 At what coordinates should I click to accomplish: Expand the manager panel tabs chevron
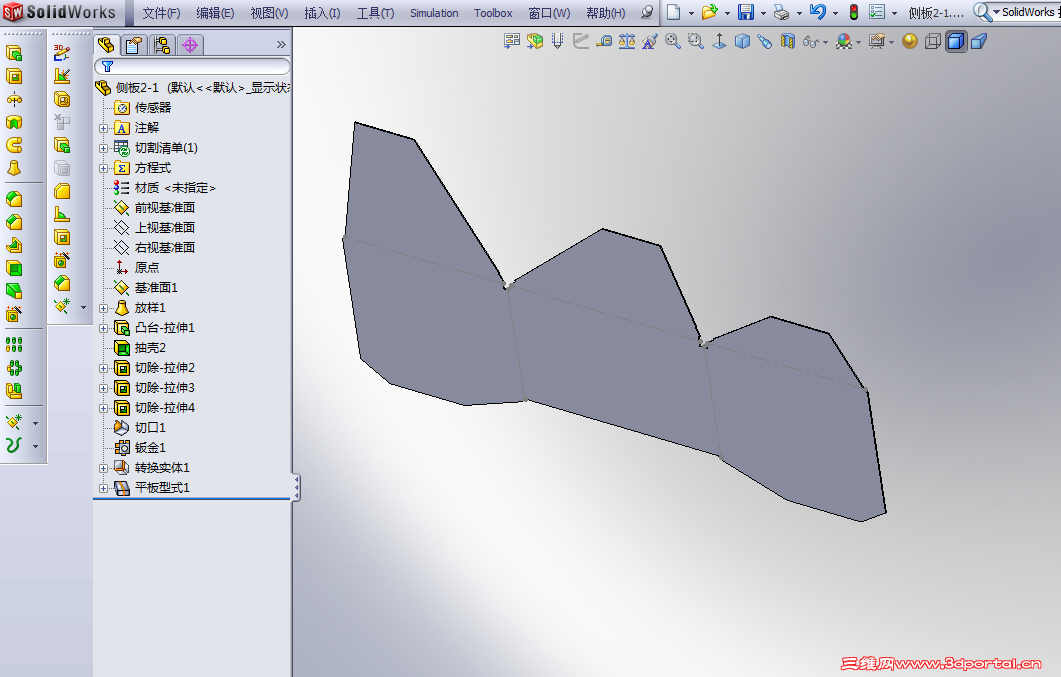coord(281,45)
